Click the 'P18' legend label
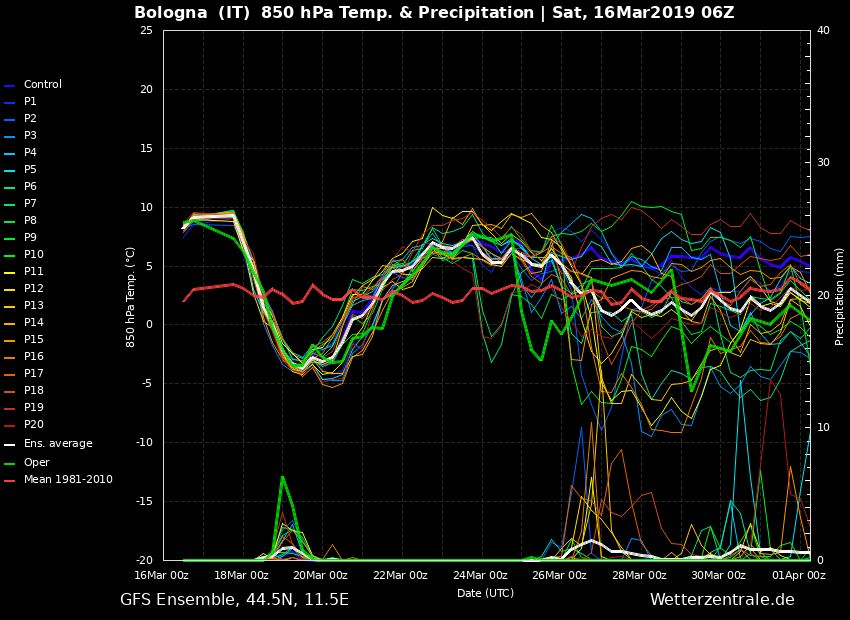Image resolution: width=850 pixels, height=620 pixels. (x=34, y=390)
